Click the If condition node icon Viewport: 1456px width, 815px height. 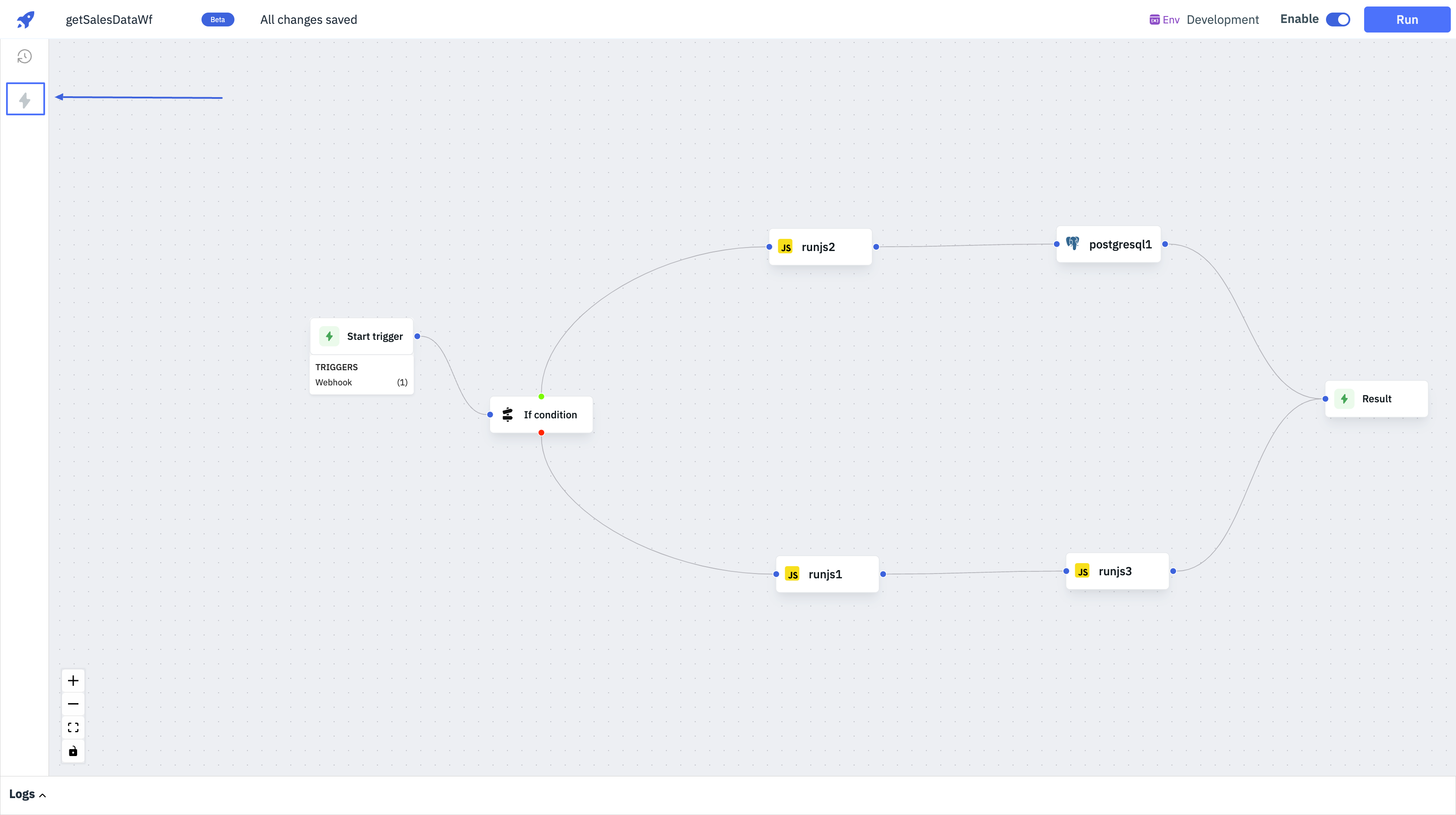pos(508,414)
